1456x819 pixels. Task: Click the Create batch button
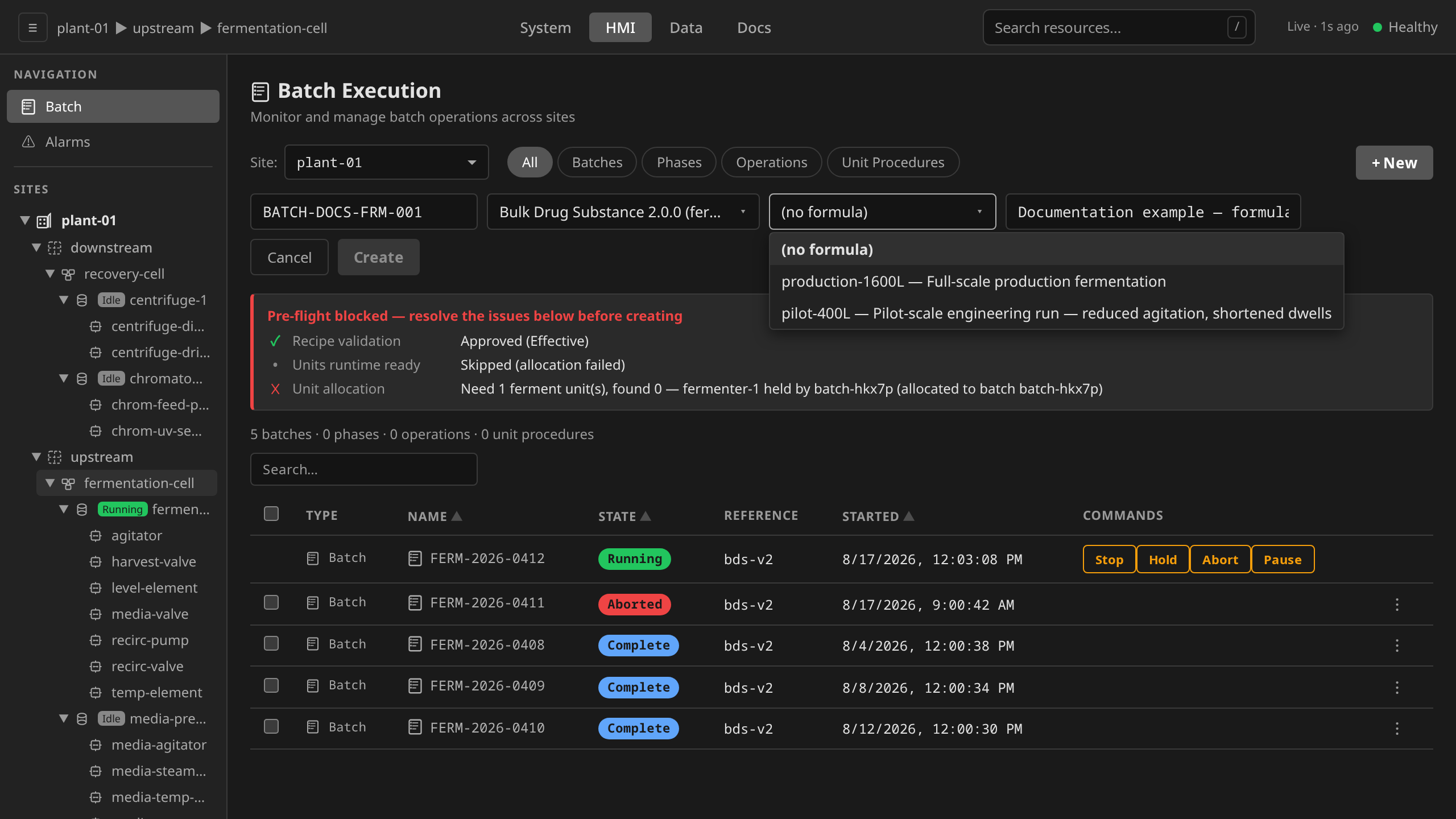point(379,257)
